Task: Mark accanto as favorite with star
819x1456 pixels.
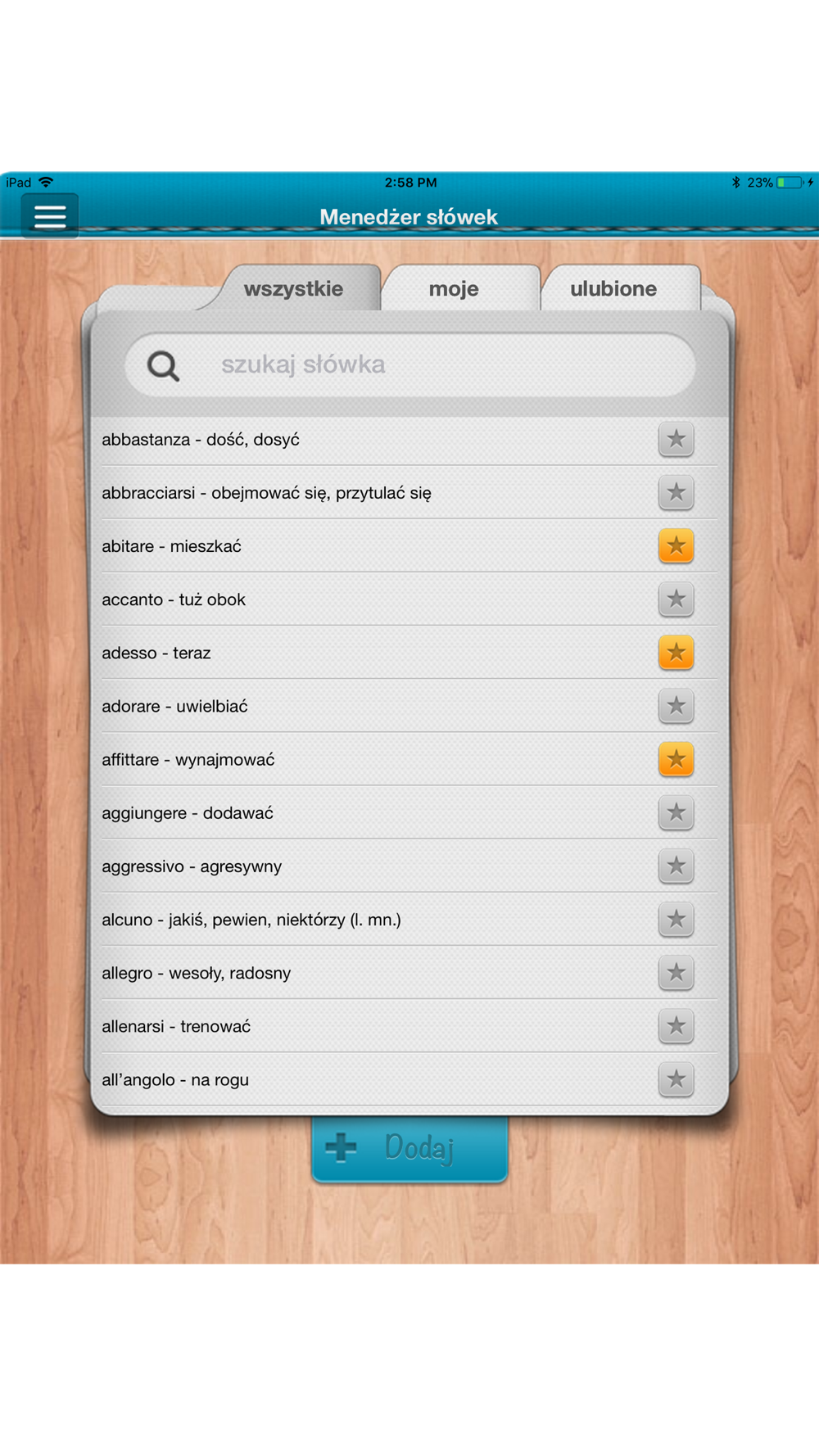Action: (676, 599)
